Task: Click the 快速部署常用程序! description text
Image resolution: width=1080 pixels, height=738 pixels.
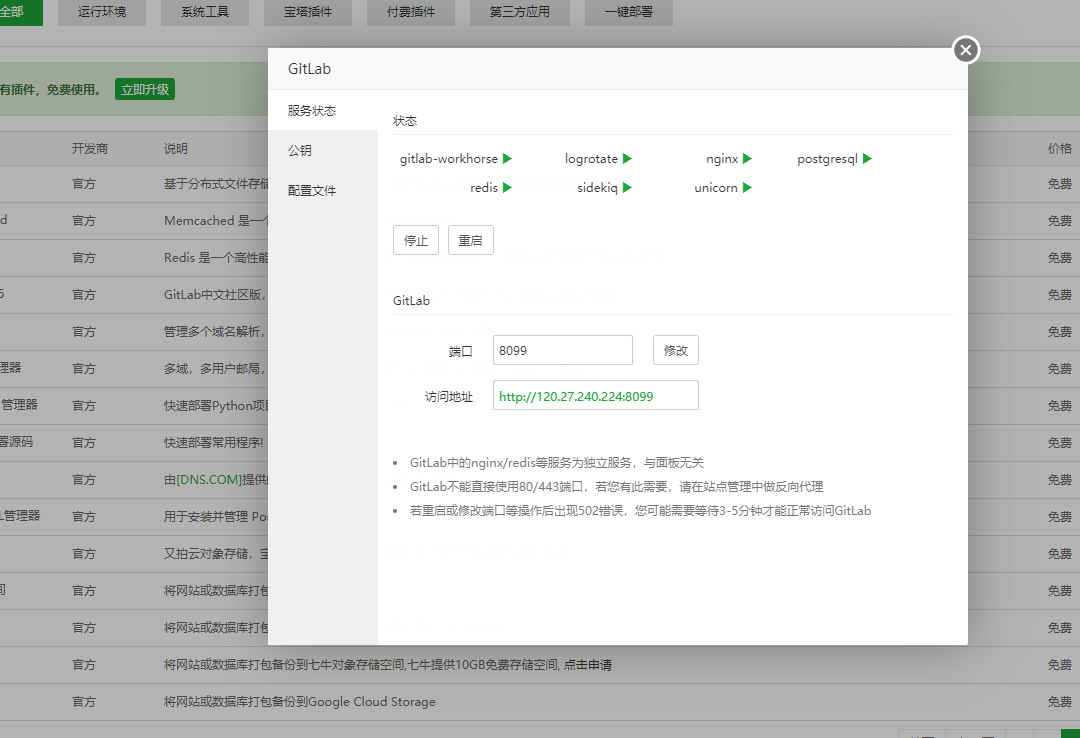Action: point(214,442)
